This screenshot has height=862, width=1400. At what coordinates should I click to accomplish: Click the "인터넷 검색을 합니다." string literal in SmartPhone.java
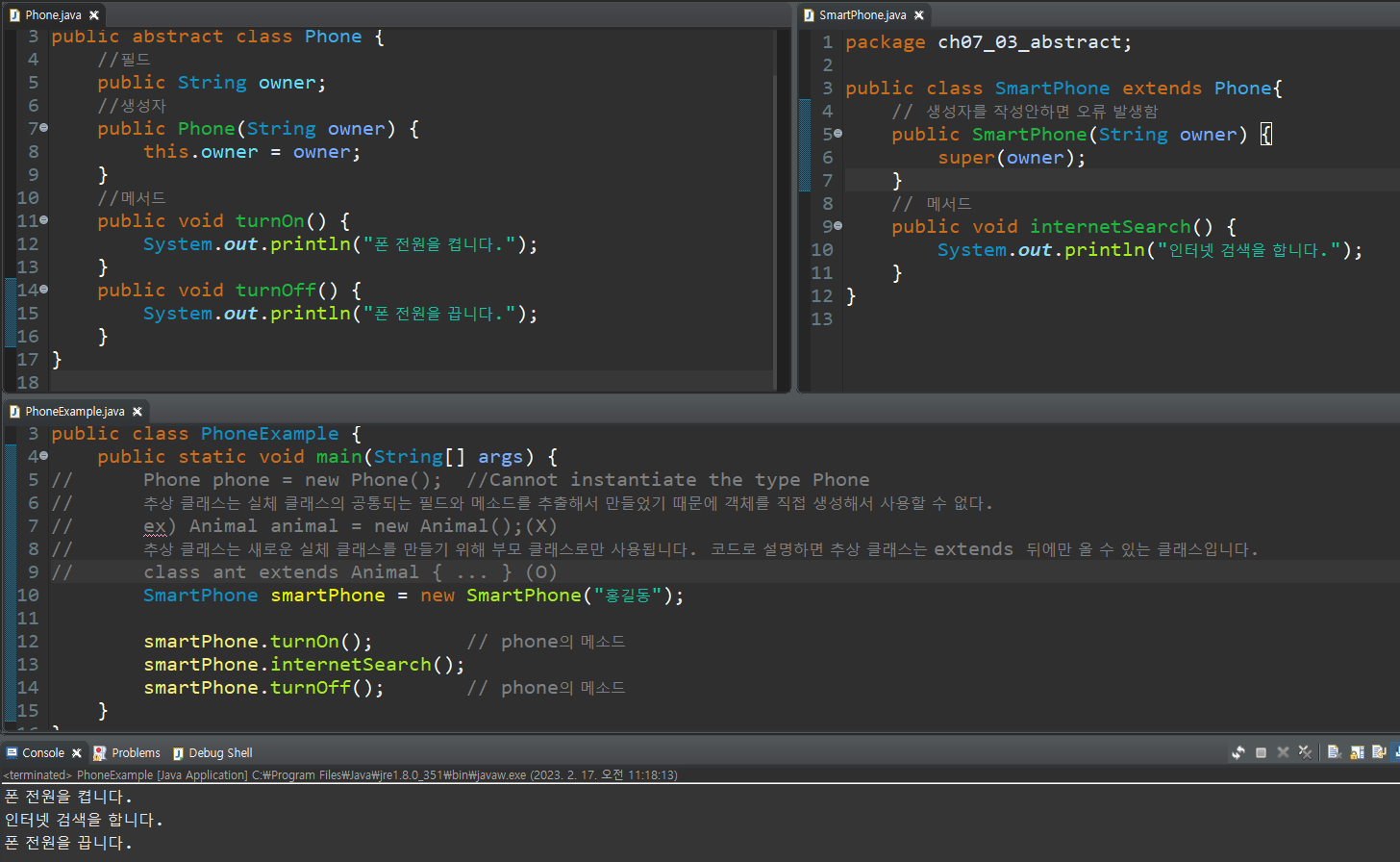1249,250
